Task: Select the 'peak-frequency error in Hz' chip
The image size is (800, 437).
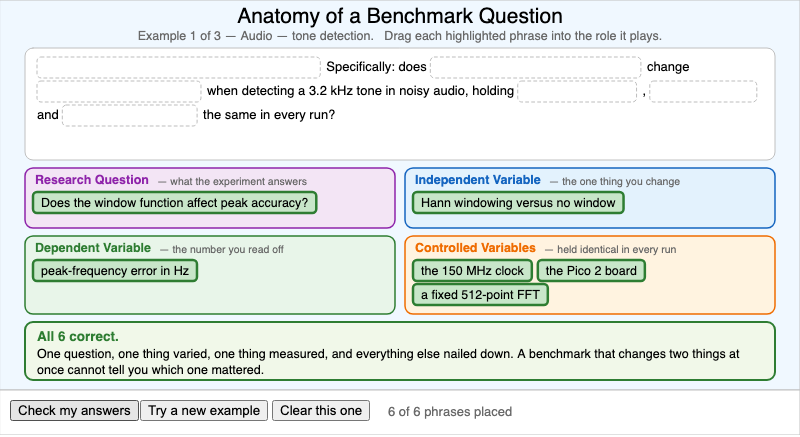Action: tap(115, 271)
